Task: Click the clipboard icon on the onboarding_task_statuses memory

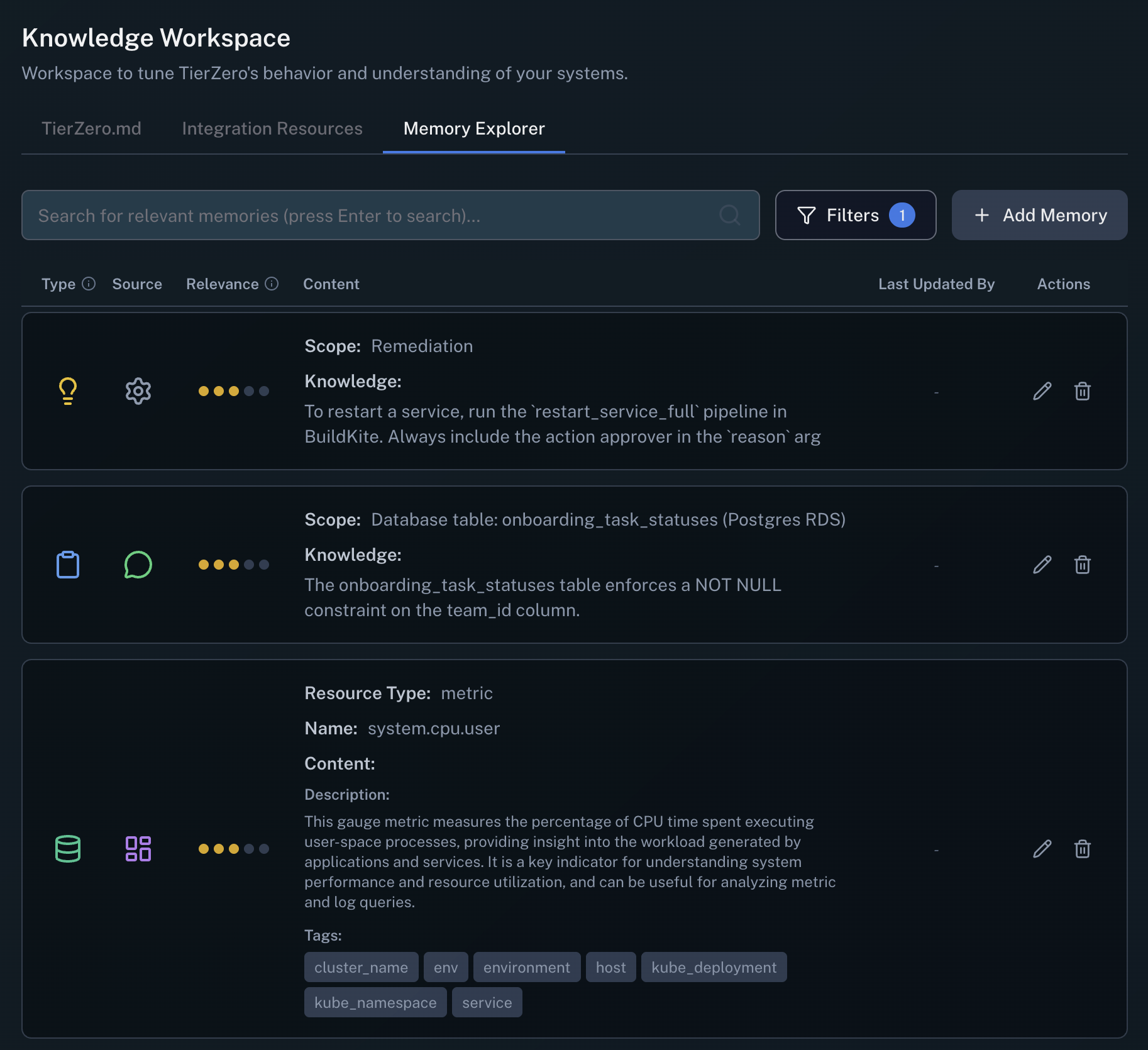Action: pyautogui.click(x=68, y=565)
